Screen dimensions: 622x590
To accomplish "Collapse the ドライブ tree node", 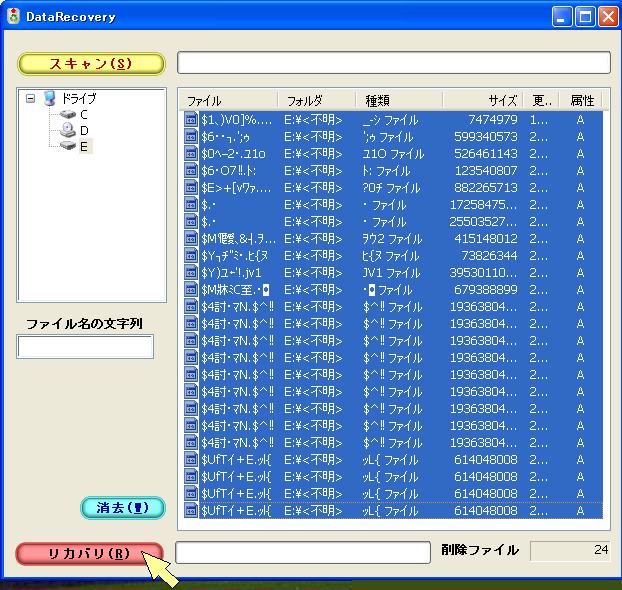I will tap(31, 99).
